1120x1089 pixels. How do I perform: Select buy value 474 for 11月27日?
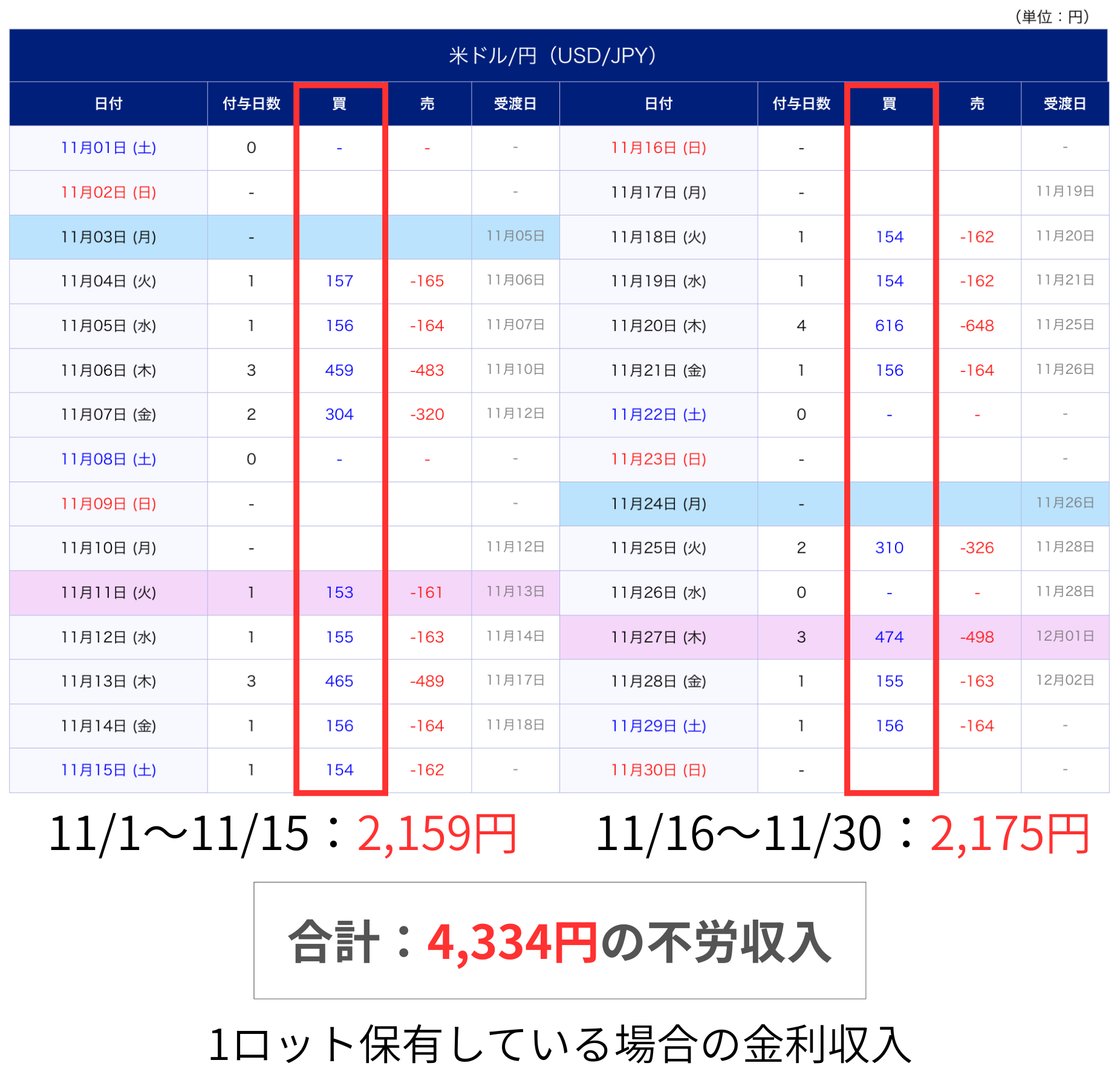(889, 637)
